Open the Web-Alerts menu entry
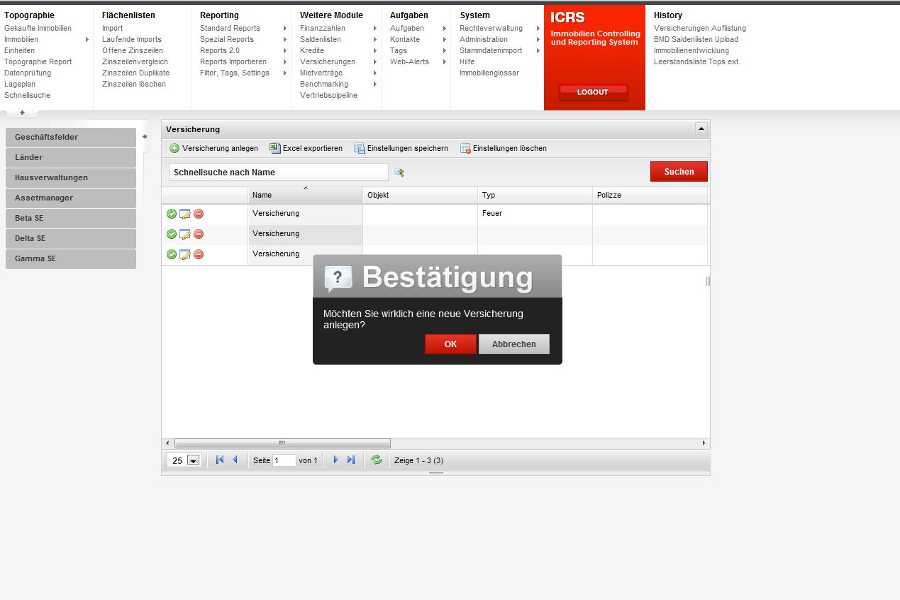Image resolution: width=900 pixels, height=600 pixels. pyautogui.click(x=409, y=61)
